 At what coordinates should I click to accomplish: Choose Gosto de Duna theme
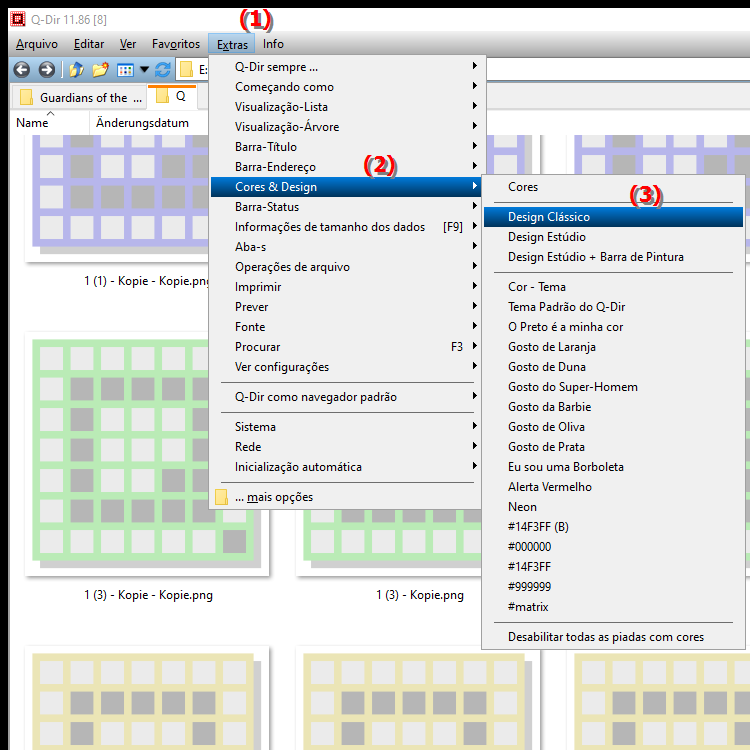tap(614, 367)
